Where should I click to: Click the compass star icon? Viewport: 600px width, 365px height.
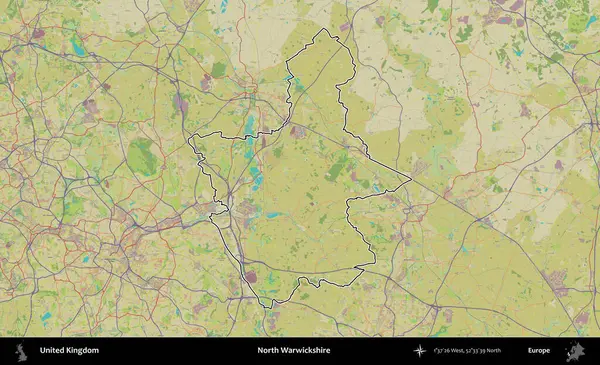click(420, 350)
